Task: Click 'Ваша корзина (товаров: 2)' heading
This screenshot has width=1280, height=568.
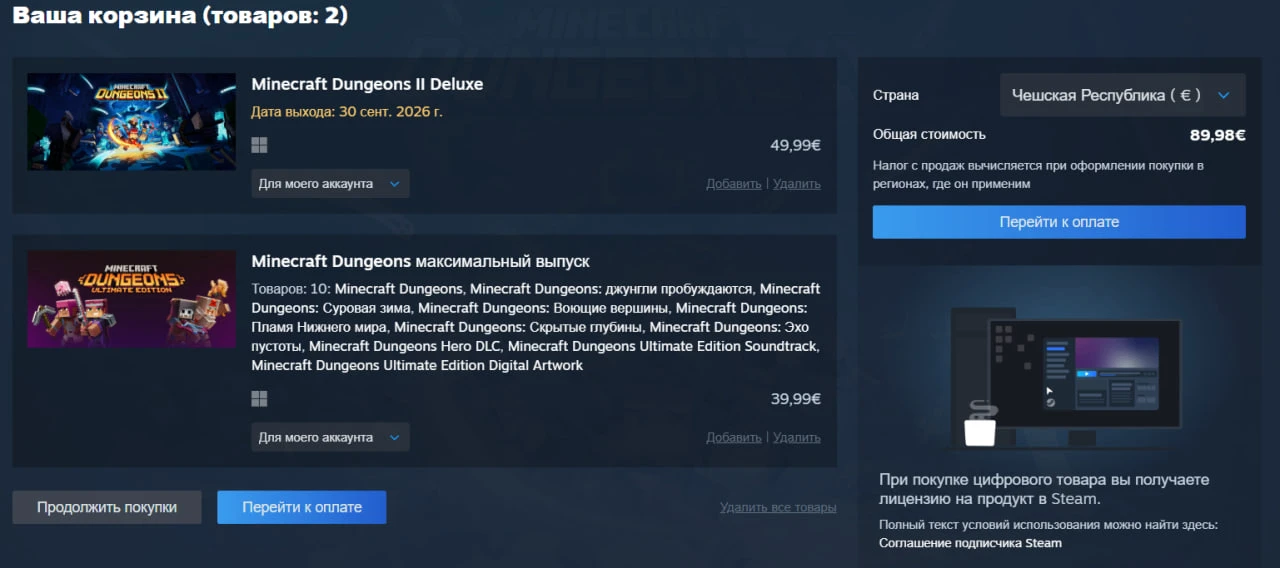Action: pyautogui.click(x=180, y=16)
